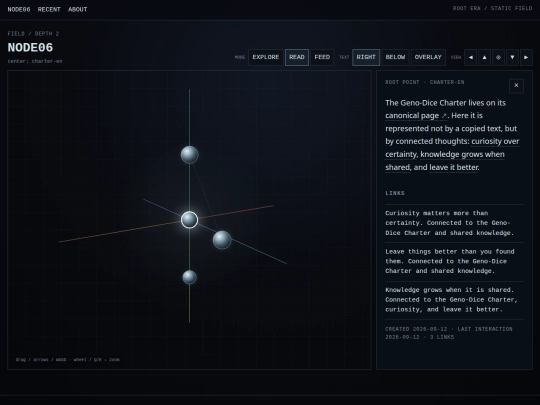Image resolution: width=540 pixels, height=405 pixels.
Task: Open the NODE06 nav item
Action: pos(19,10)
